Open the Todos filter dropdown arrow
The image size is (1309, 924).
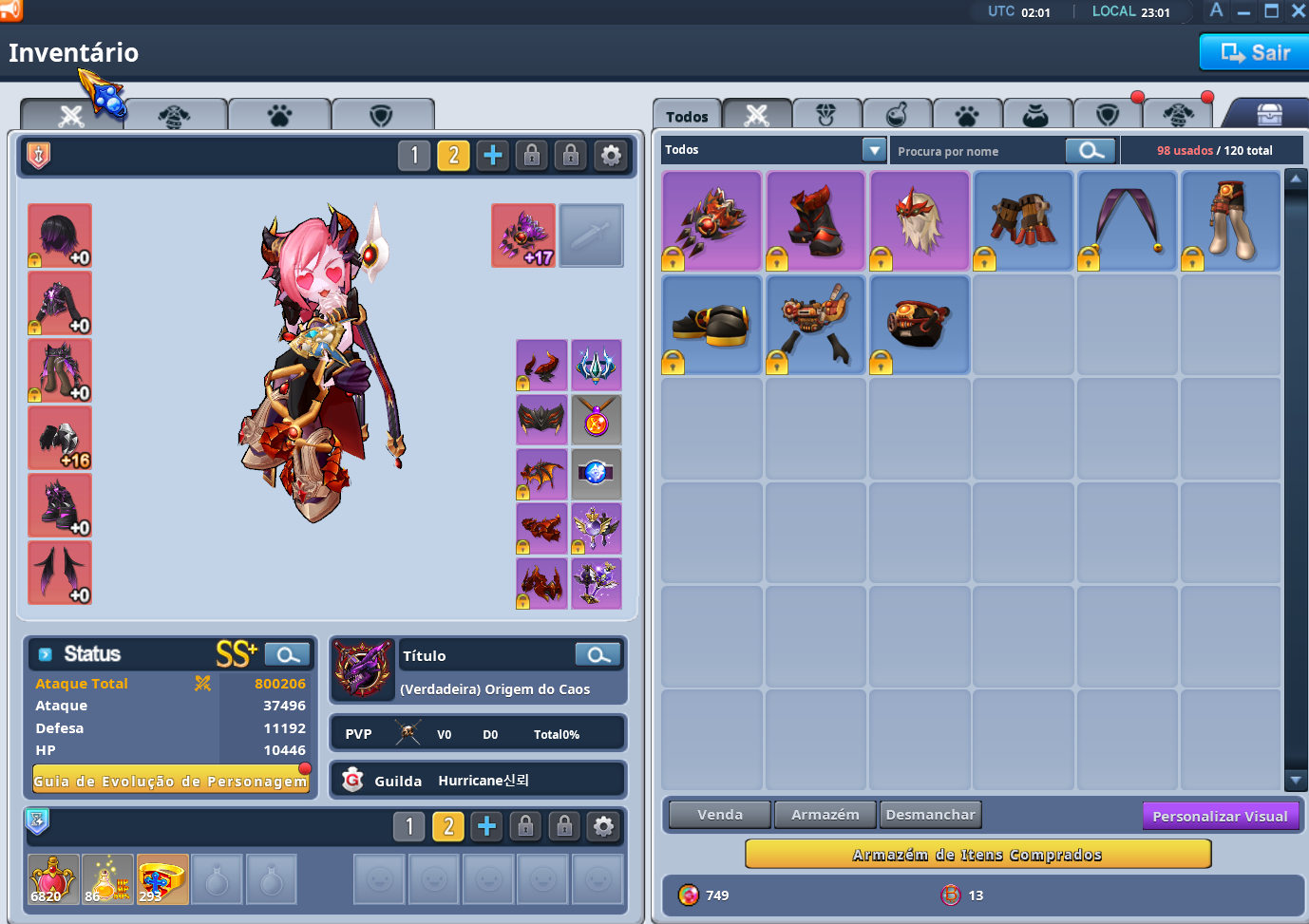pos(874,150)
